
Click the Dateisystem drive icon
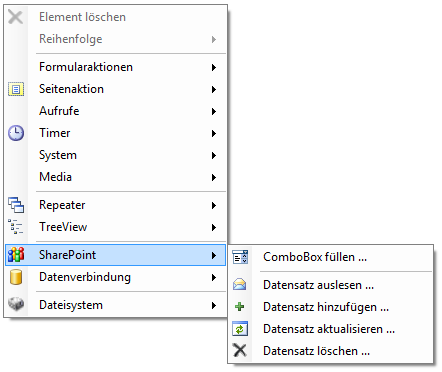click(16, 304)
